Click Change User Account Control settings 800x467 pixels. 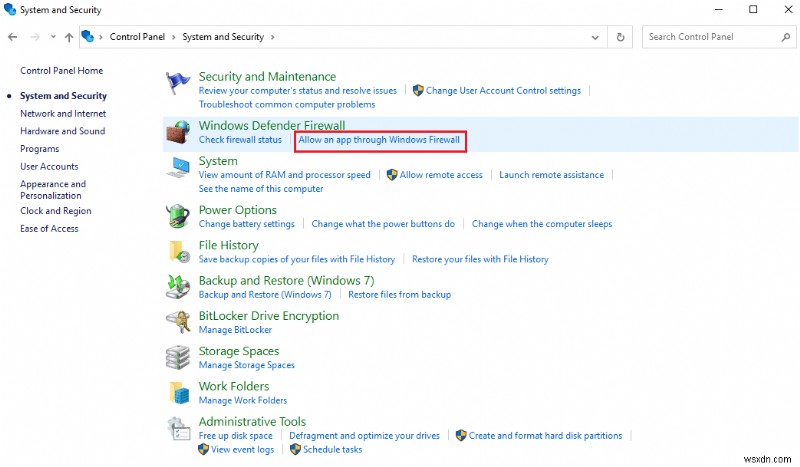click(x=503, y=91)
